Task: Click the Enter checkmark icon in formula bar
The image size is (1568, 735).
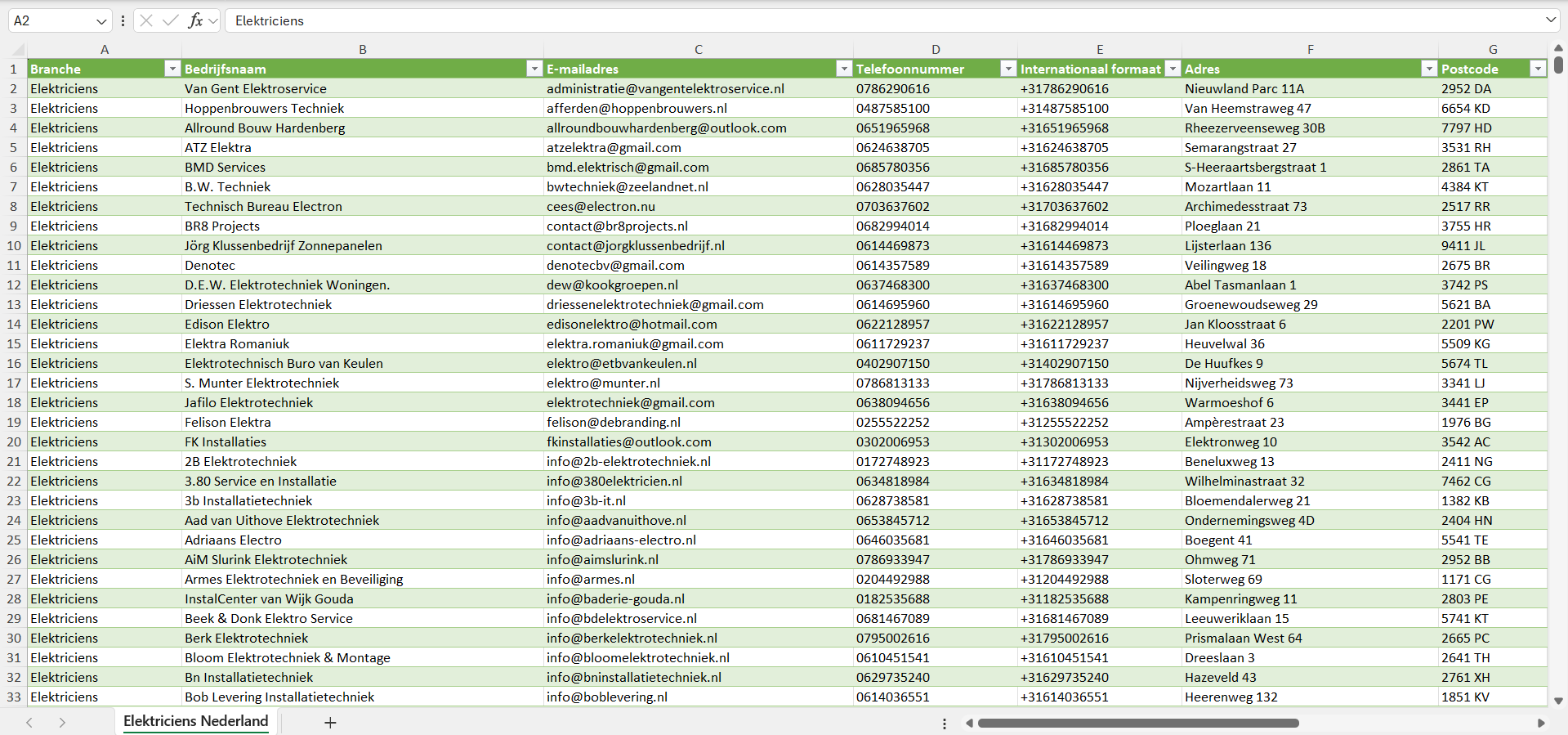Action: [171, 20]
